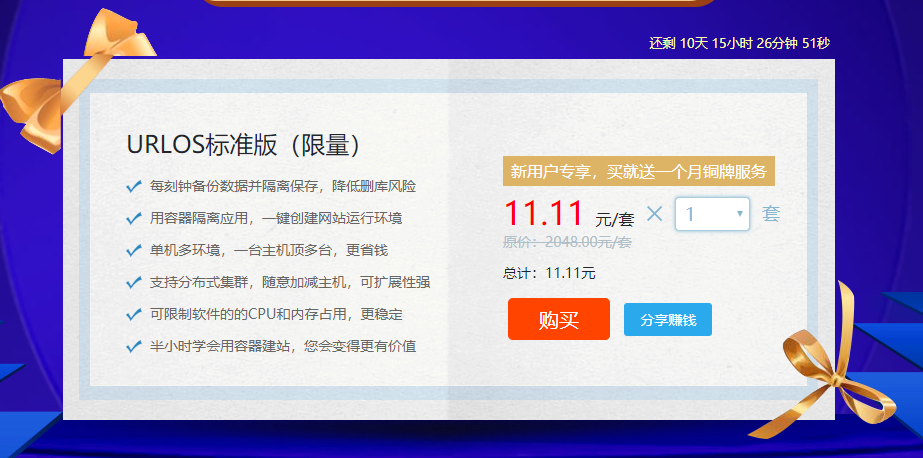Click the checkmark beside 支持分布式集群
Image resolution: width=923 pixels, height=458 pixels.
tap(134, 282)
